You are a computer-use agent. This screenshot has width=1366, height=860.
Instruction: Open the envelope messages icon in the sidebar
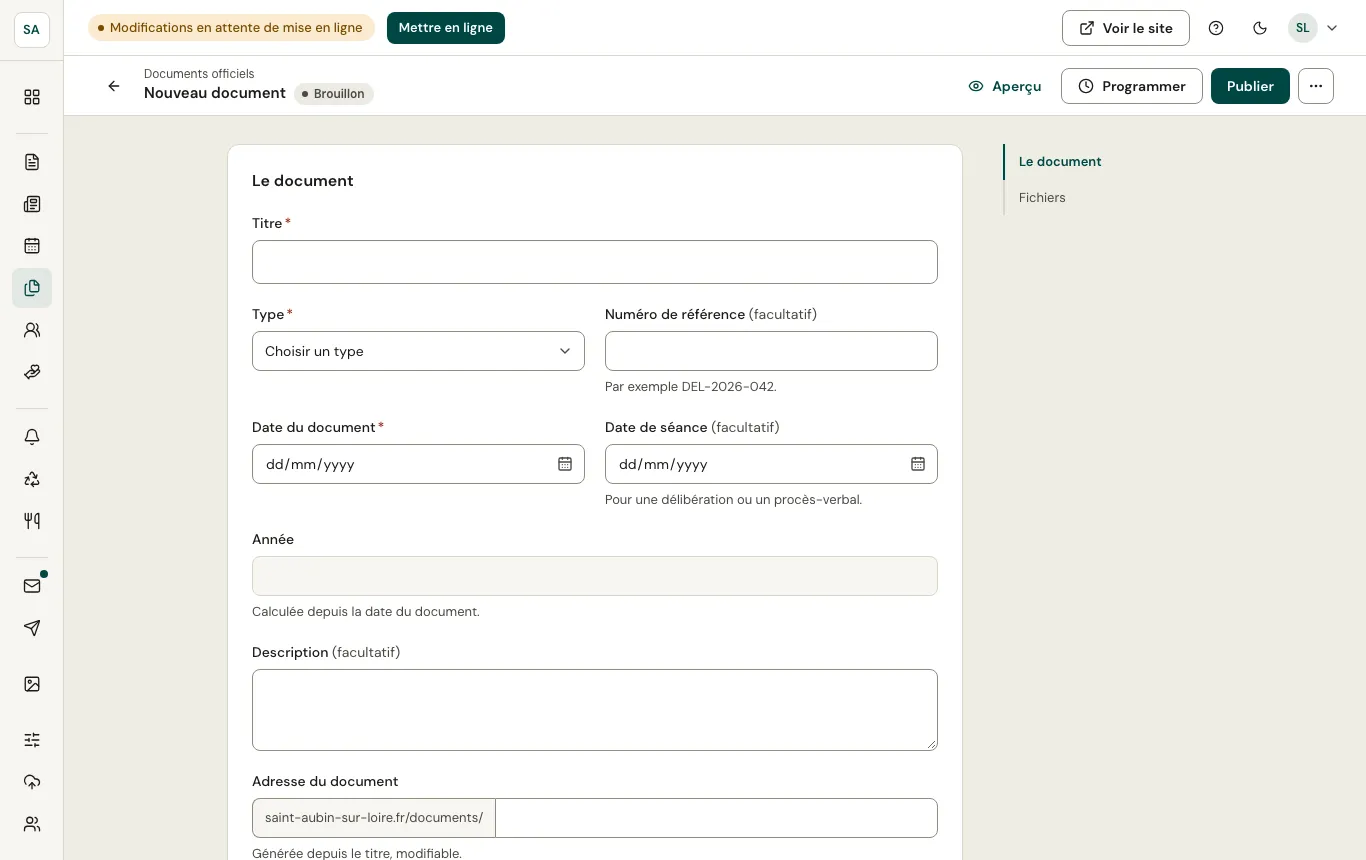32,586
